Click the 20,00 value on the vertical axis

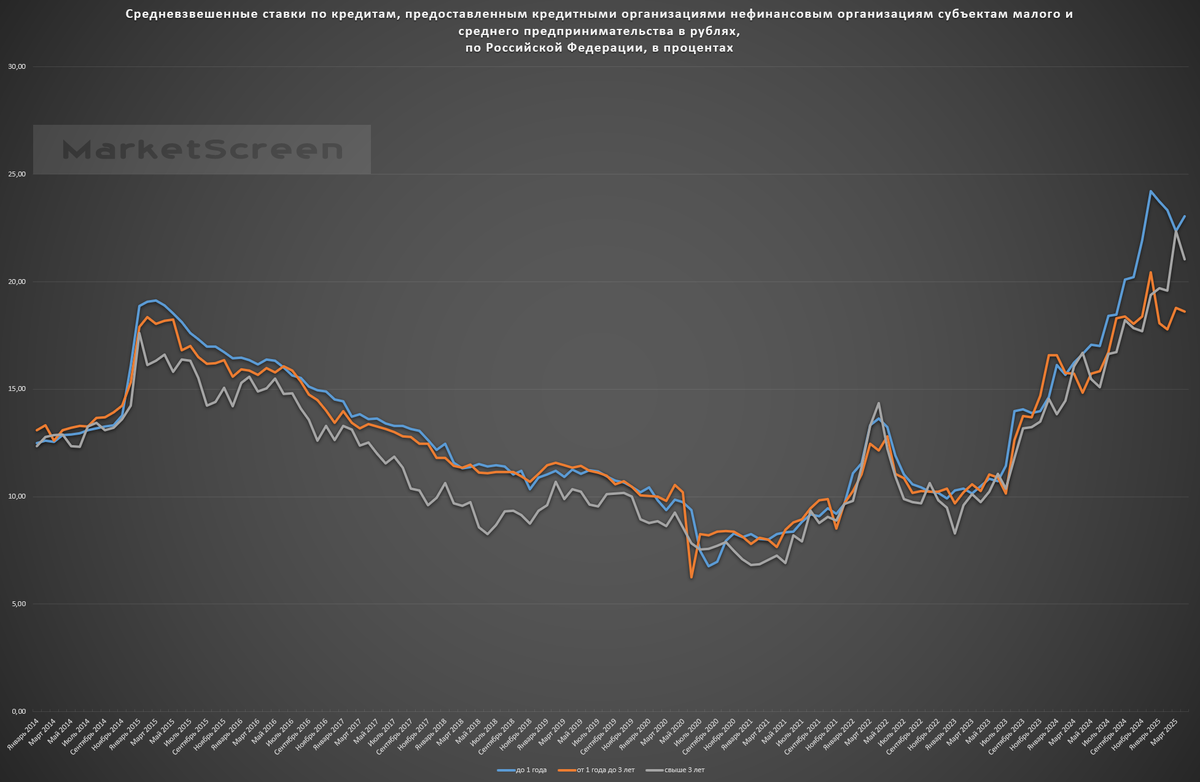pyautogui.click(x=17, y=282)
